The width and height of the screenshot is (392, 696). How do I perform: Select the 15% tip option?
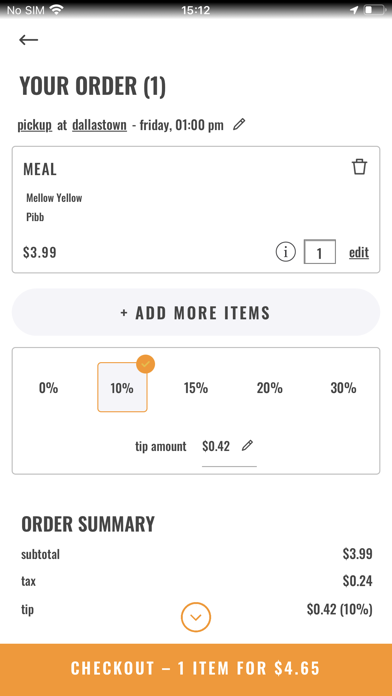(196, 388)
